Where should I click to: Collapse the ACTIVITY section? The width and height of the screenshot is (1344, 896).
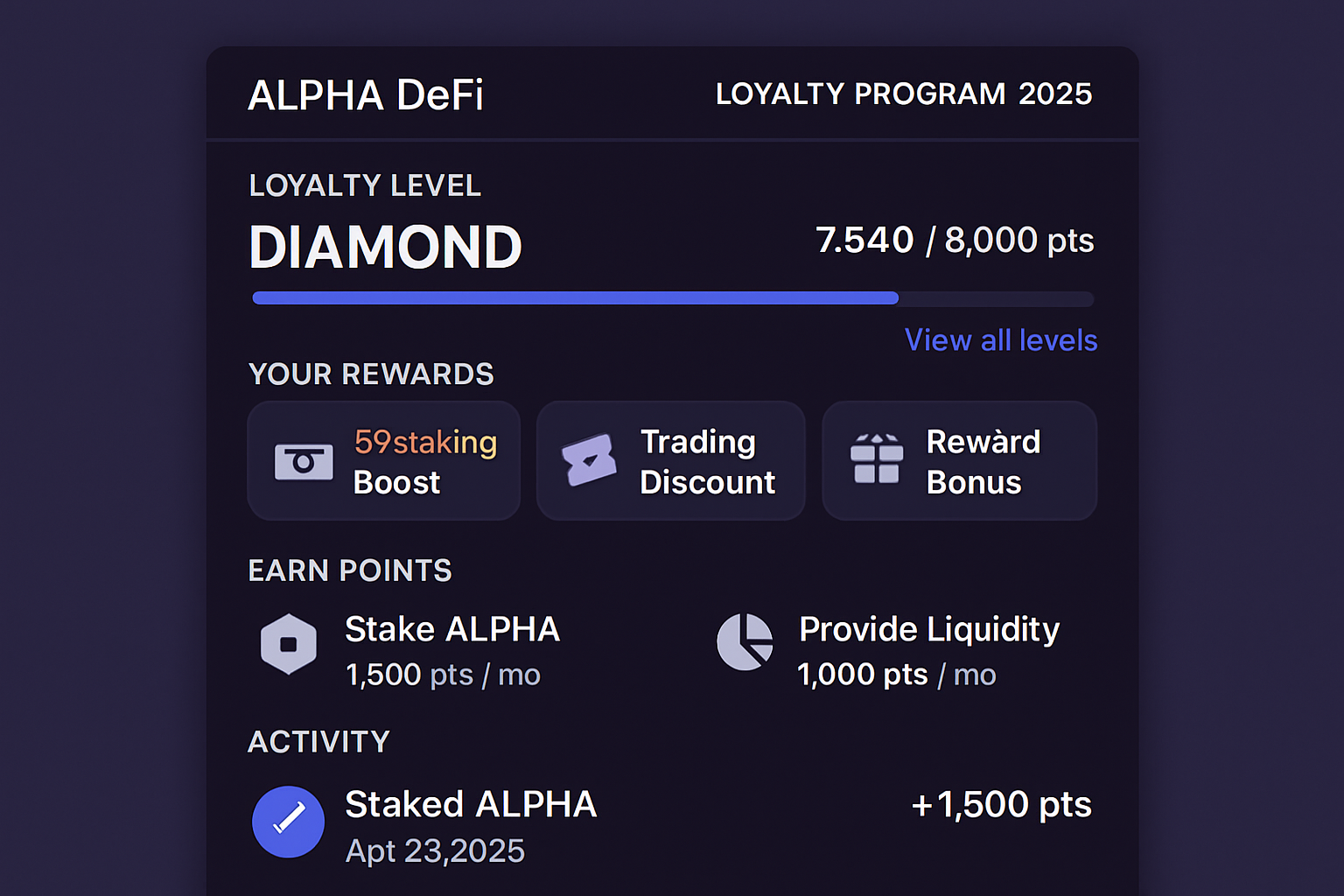pos(318,741)
